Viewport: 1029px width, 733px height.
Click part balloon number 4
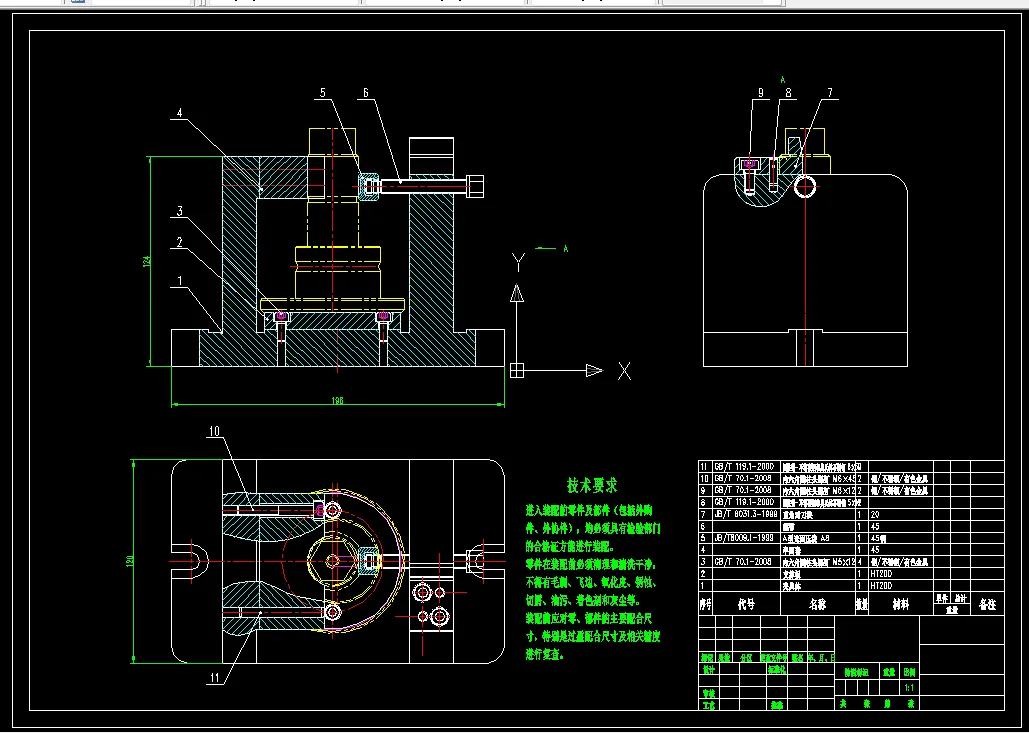click(x=178, y=113)
